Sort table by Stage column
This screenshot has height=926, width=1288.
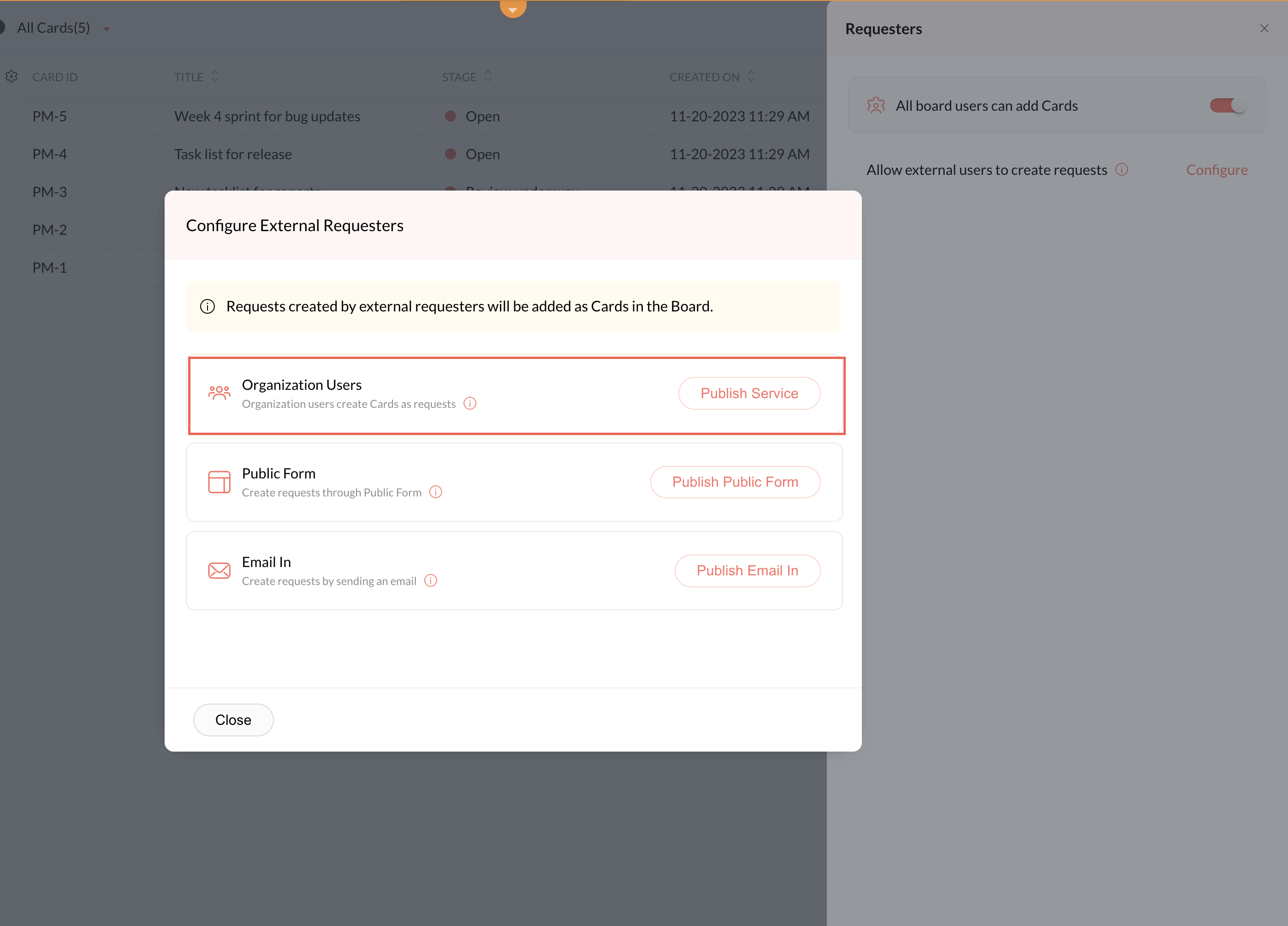coord(488,76)
